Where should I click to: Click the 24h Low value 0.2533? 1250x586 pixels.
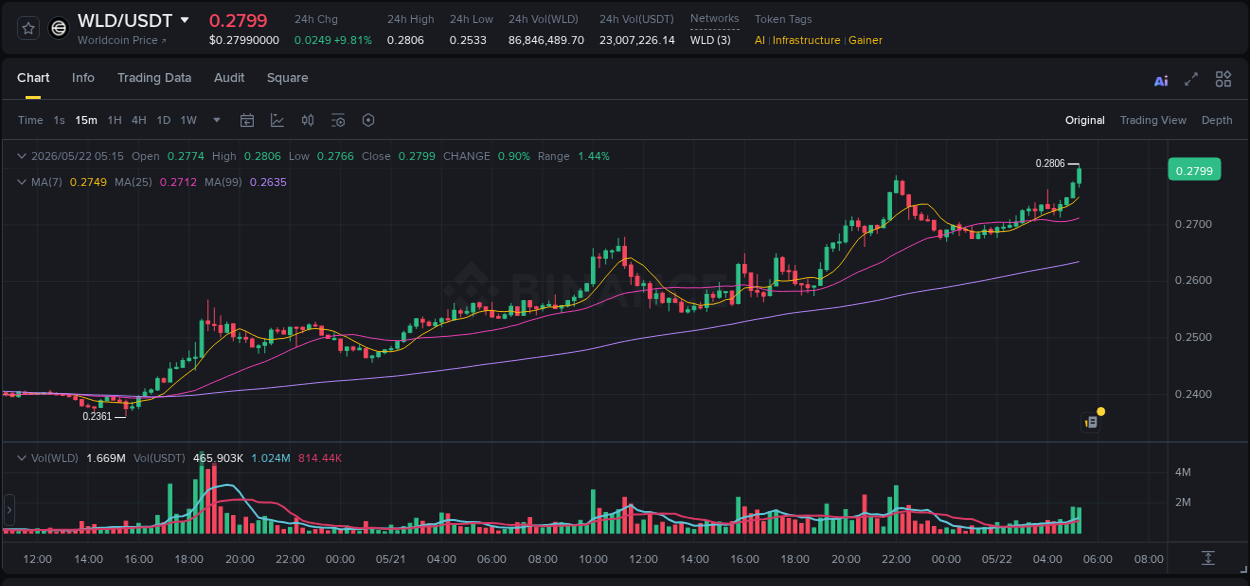tap(468, 40)
